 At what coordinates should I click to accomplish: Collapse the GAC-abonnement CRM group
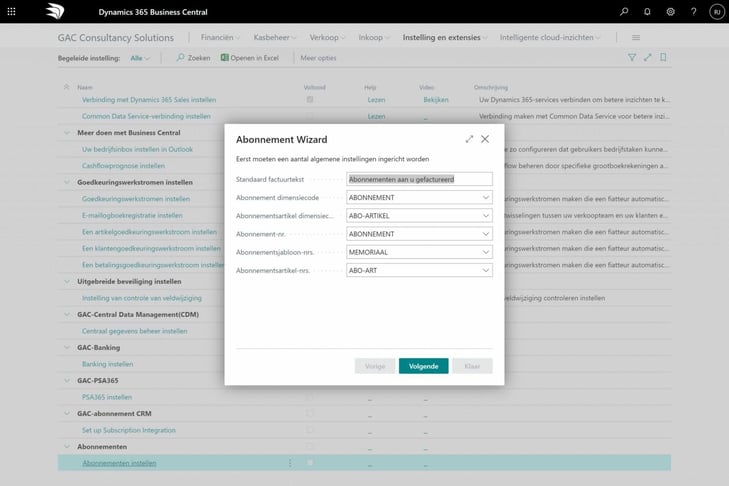[66, 413]
